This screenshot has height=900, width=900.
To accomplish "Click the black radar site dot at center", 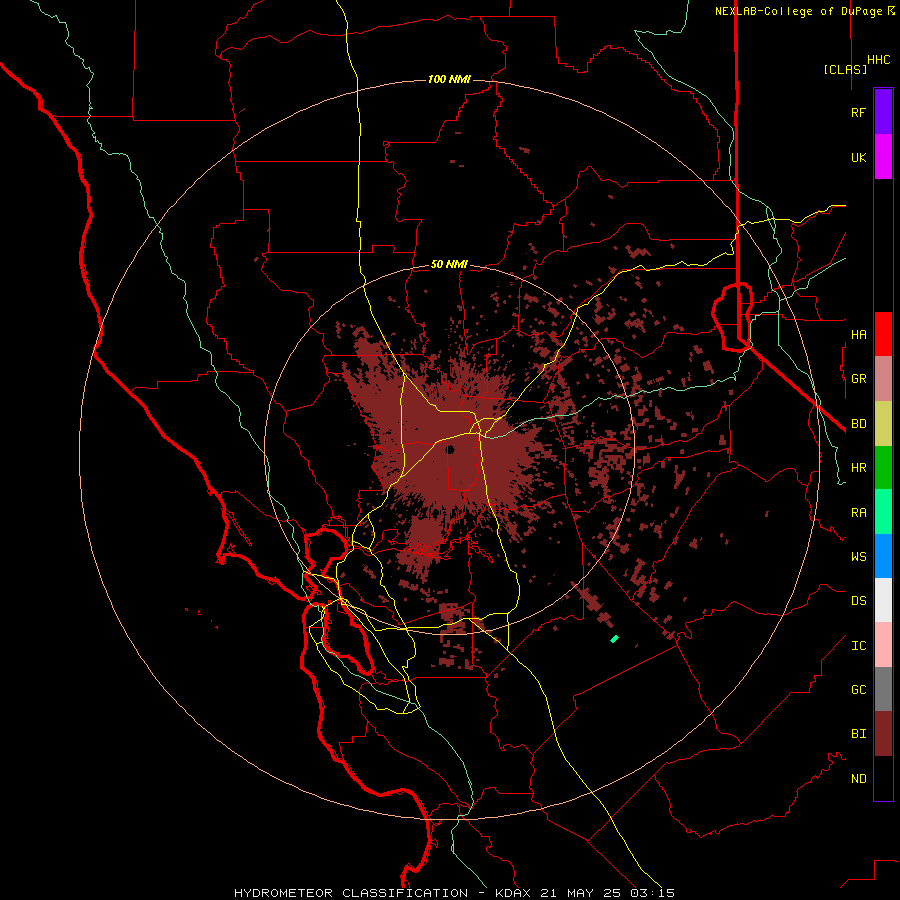I will (x=451, y=449).
